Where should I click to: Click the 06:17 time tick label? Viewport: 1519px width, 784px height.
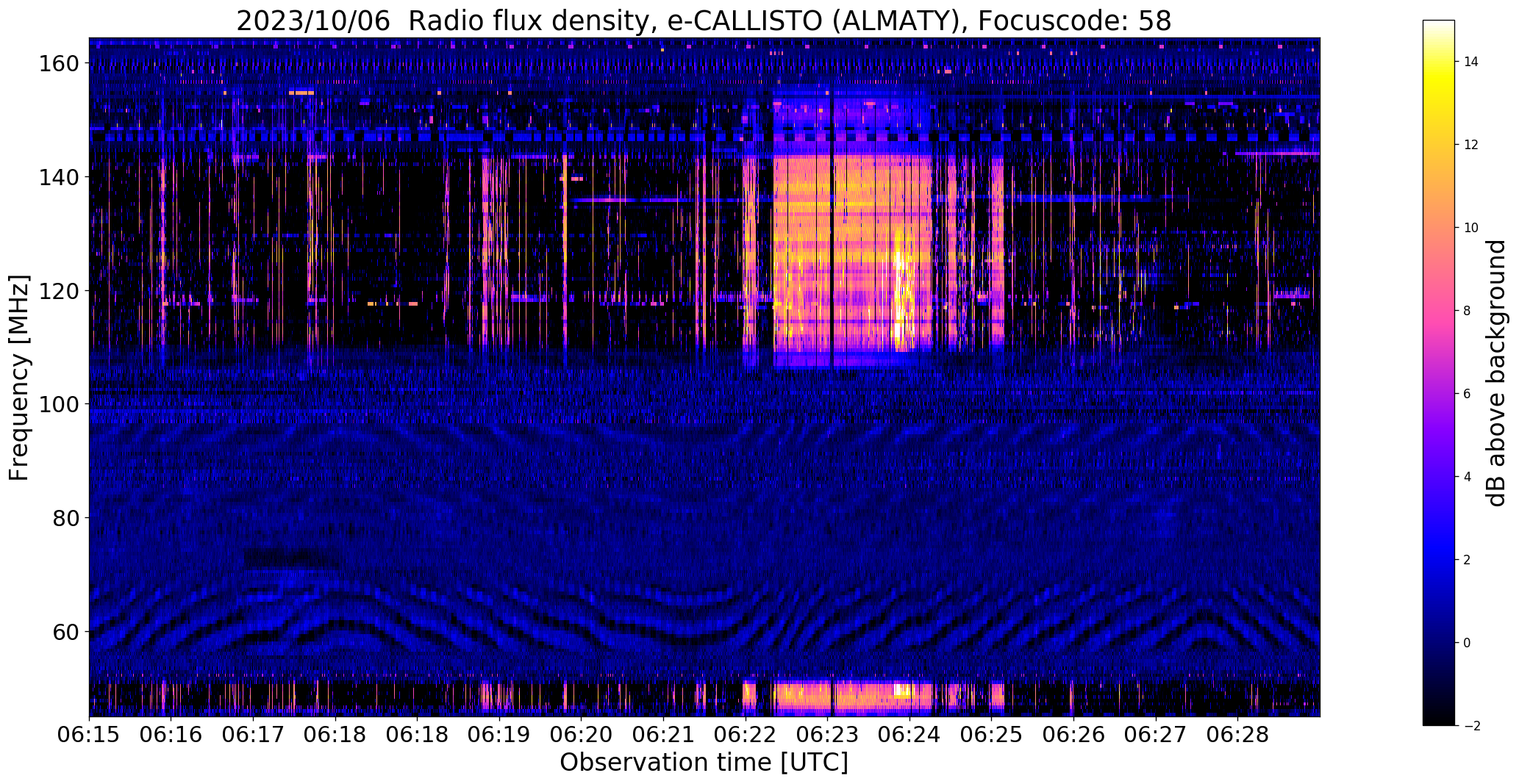tap(253, 736)
